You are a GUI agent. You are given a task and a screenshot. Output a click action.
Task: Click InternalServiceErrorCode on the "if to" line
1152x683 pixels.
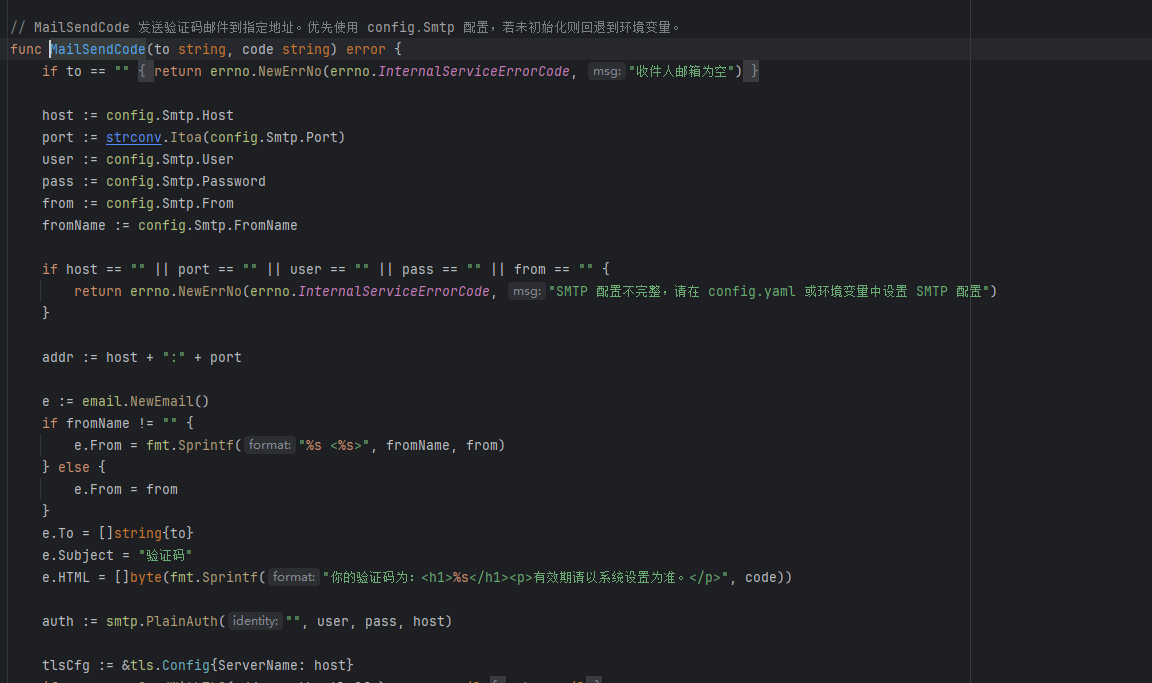pyautogui.click(x=474, y=71)
